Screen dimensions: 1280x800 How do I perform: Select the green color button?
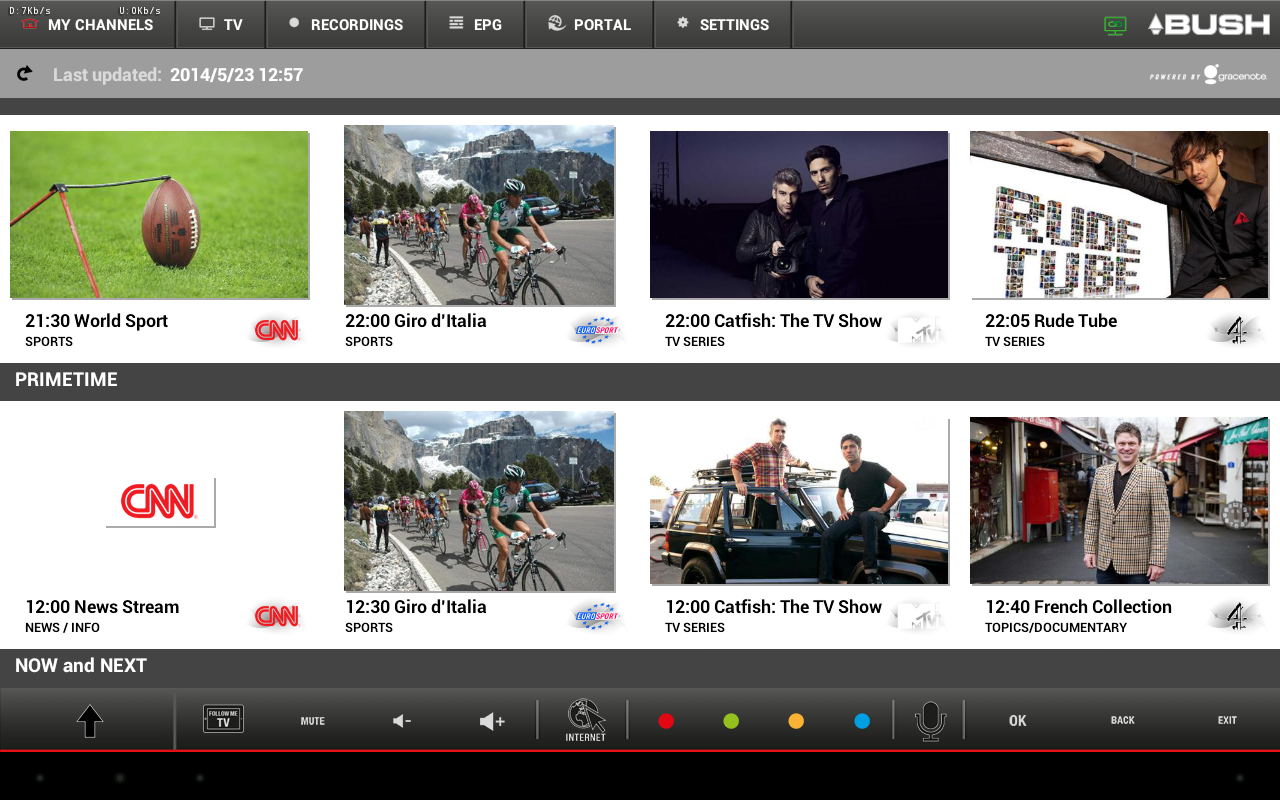(x=731, y=721)
